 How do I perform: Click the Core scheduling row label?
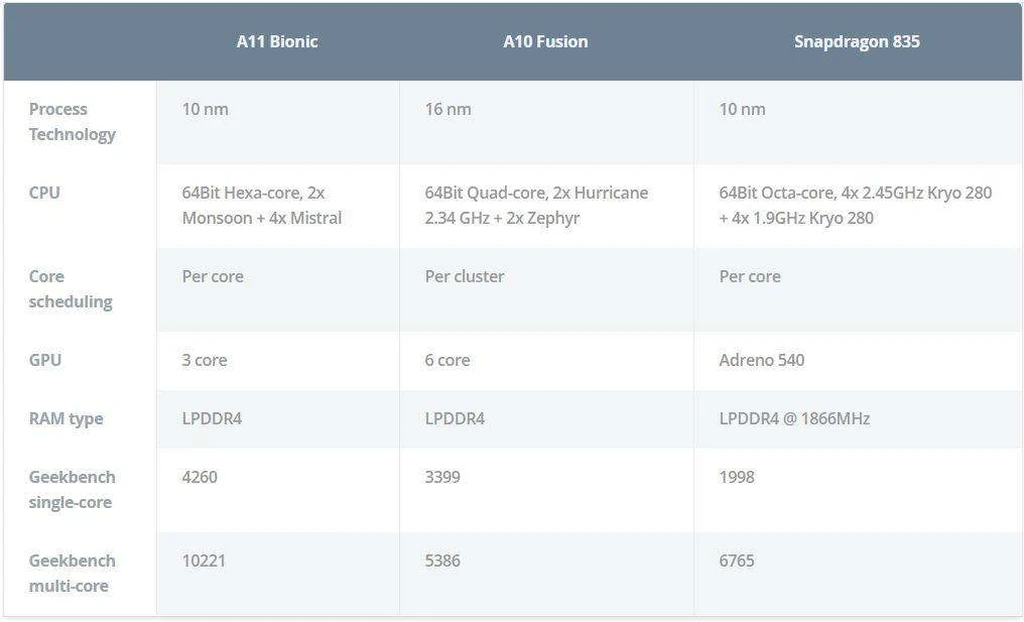coord(71,289)
